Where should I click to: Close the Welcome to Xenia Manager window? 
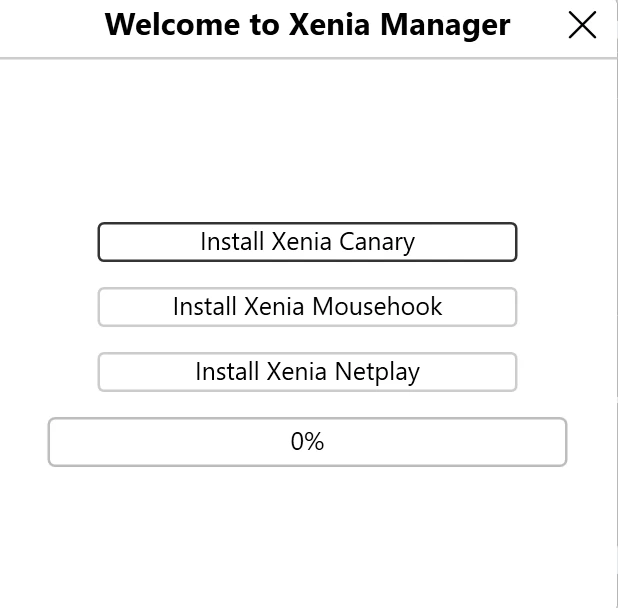point(582,26)
